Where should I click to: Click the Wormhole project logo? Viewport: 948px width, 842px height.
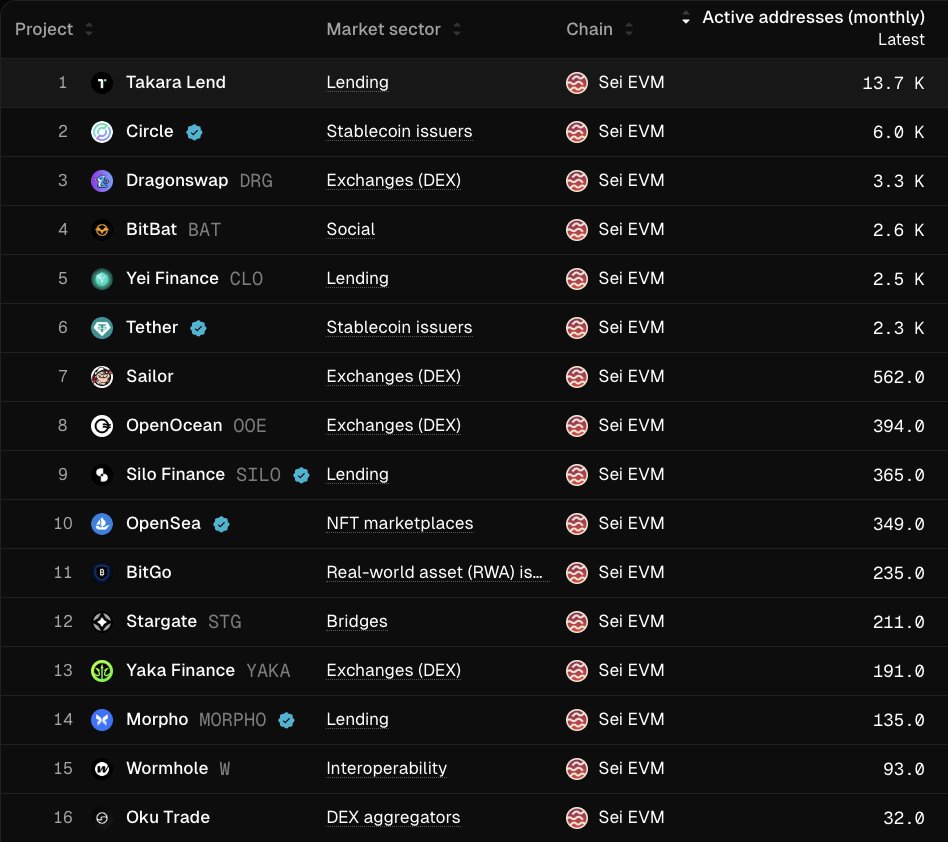coord(102,769)
